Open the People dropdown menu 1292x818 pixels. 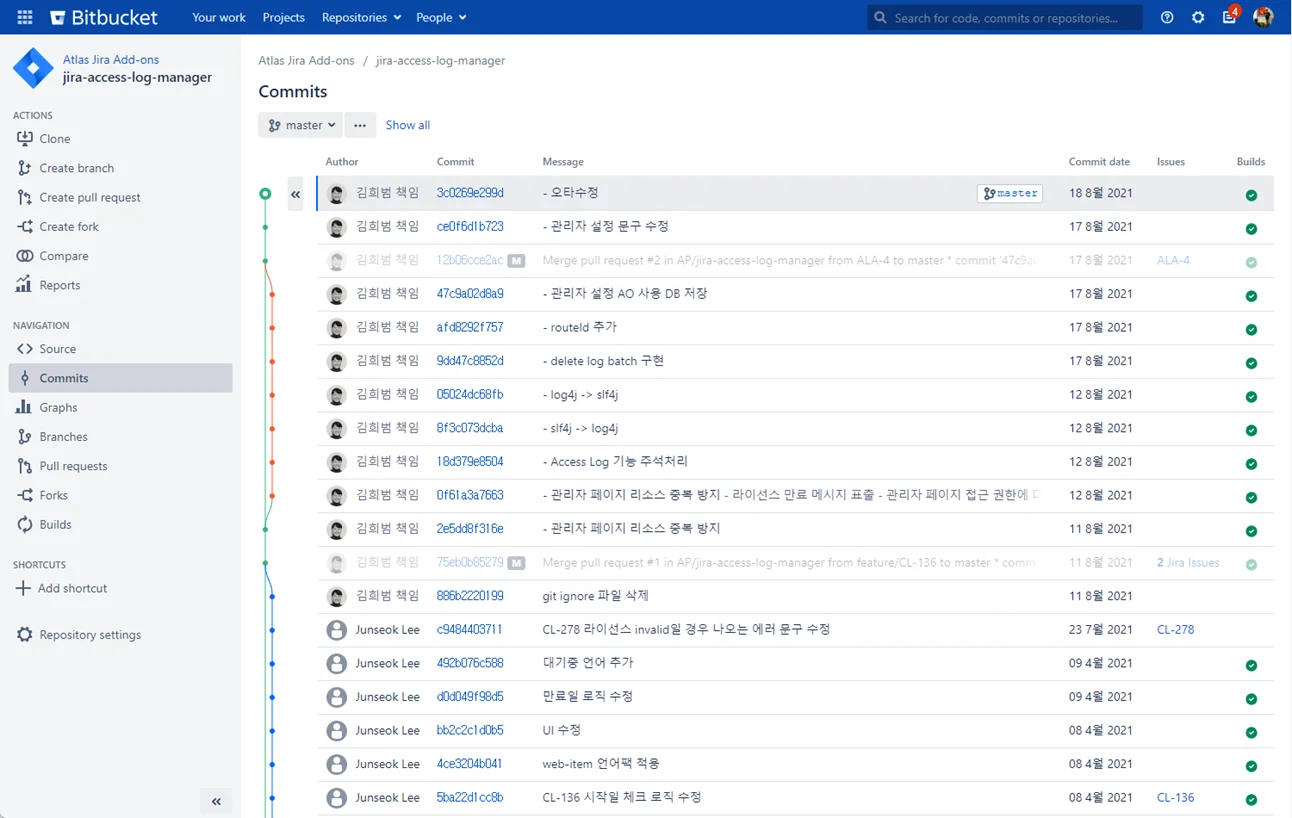(441, 17)
